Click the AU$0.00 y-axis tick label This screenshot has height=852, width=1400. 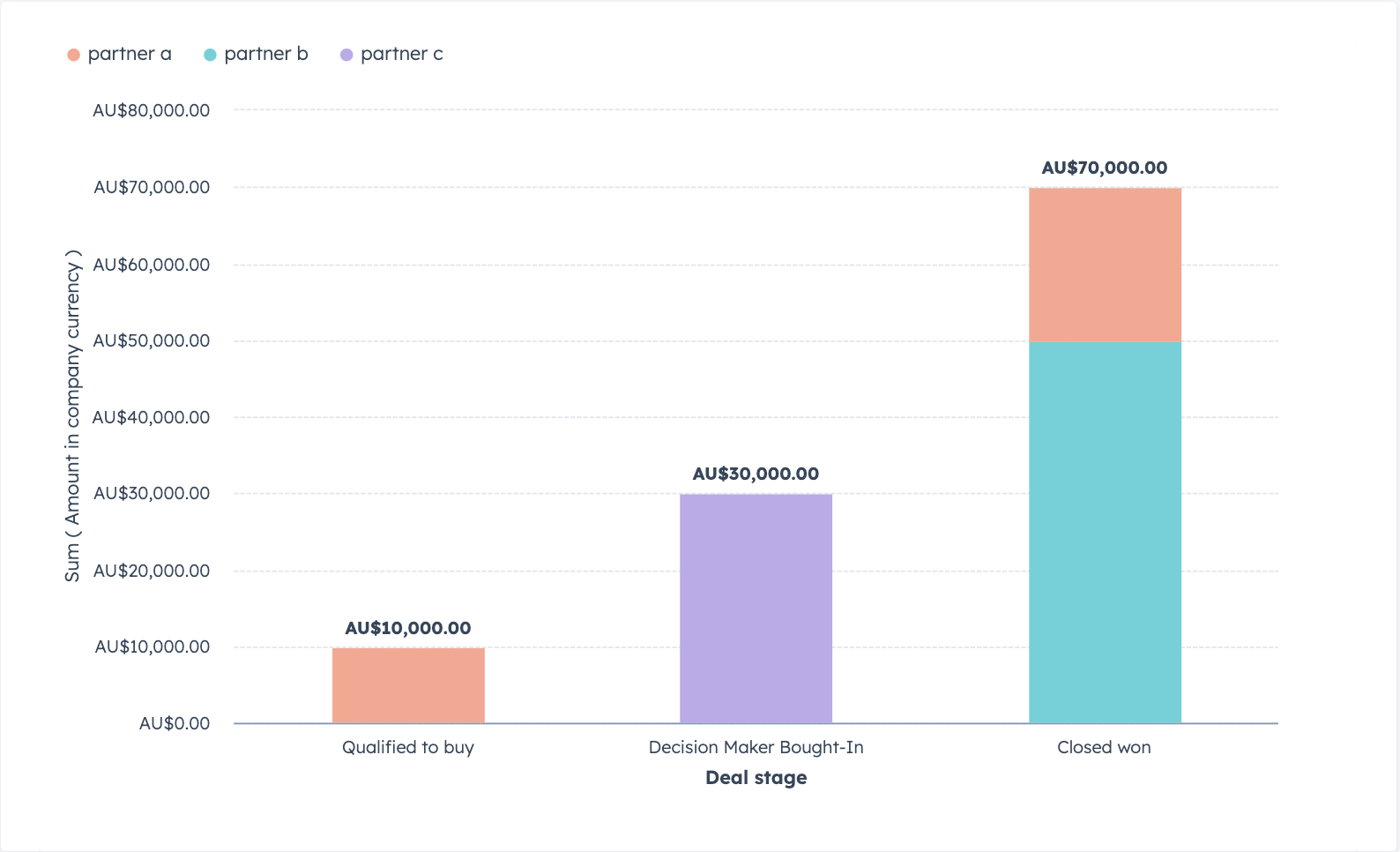175,724
